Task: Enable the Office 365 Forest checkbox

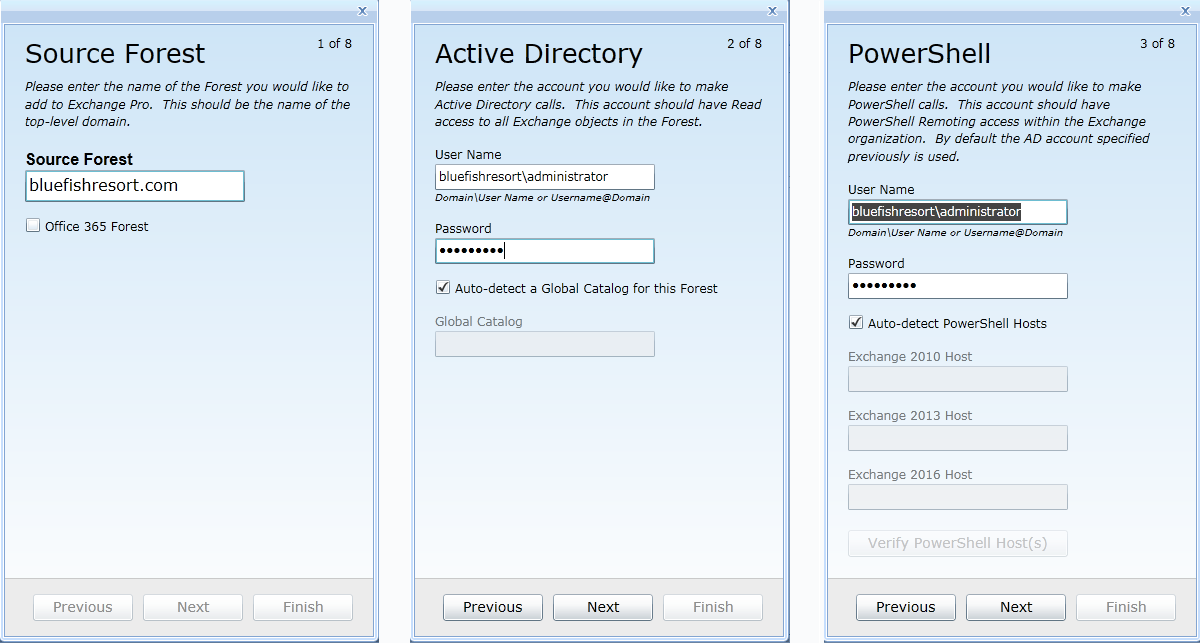Action: 33,226
